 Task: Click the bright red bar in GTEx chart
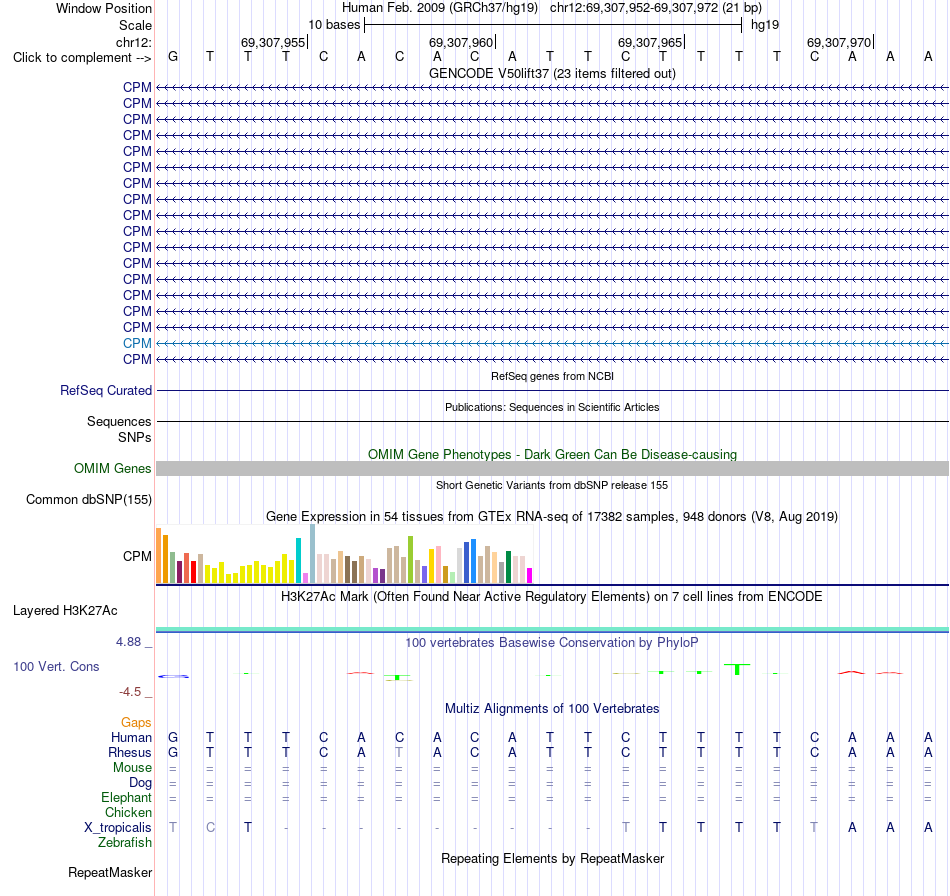point(193,572)
